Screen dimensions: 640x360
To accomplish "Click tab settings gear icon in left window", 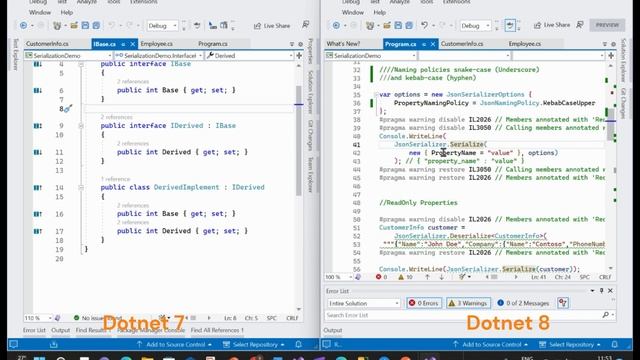I will 300,44.
